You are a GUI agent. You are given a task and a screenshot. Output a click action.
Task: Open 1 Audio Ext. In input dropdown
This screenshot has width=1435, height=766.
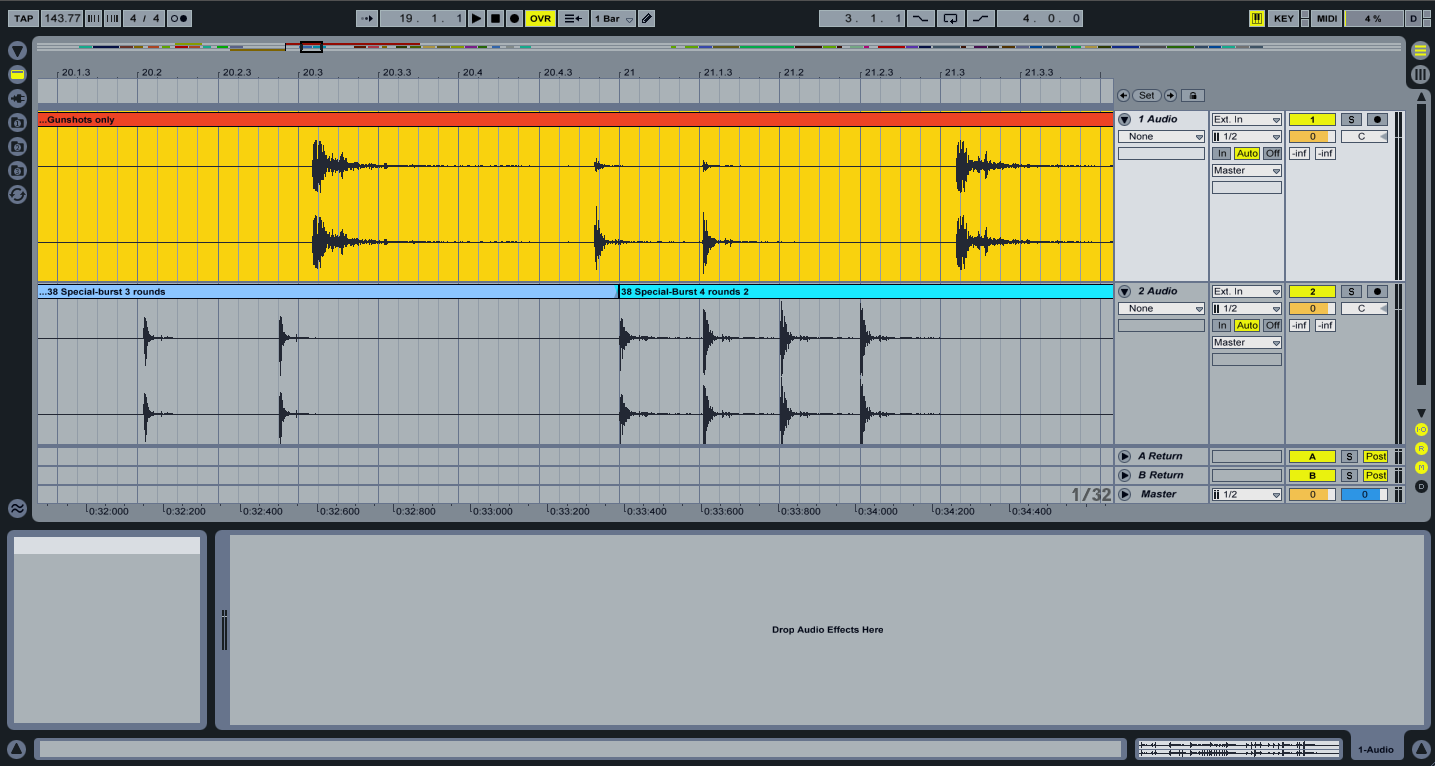[x=1246, y=119]
